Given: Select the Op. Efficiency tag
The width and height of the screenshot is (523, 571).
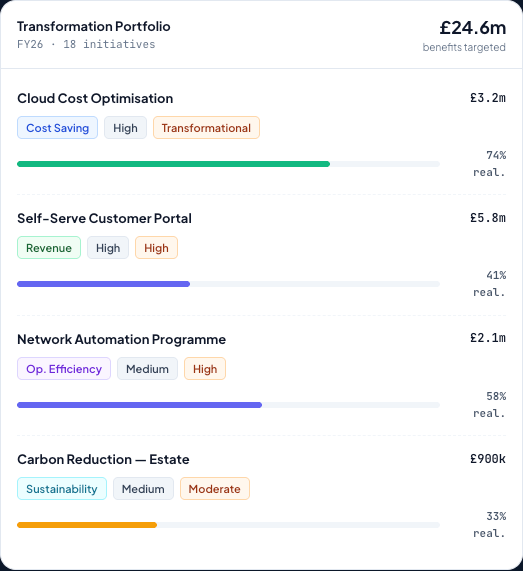Looking at the screenshot, I should point(64,369).
